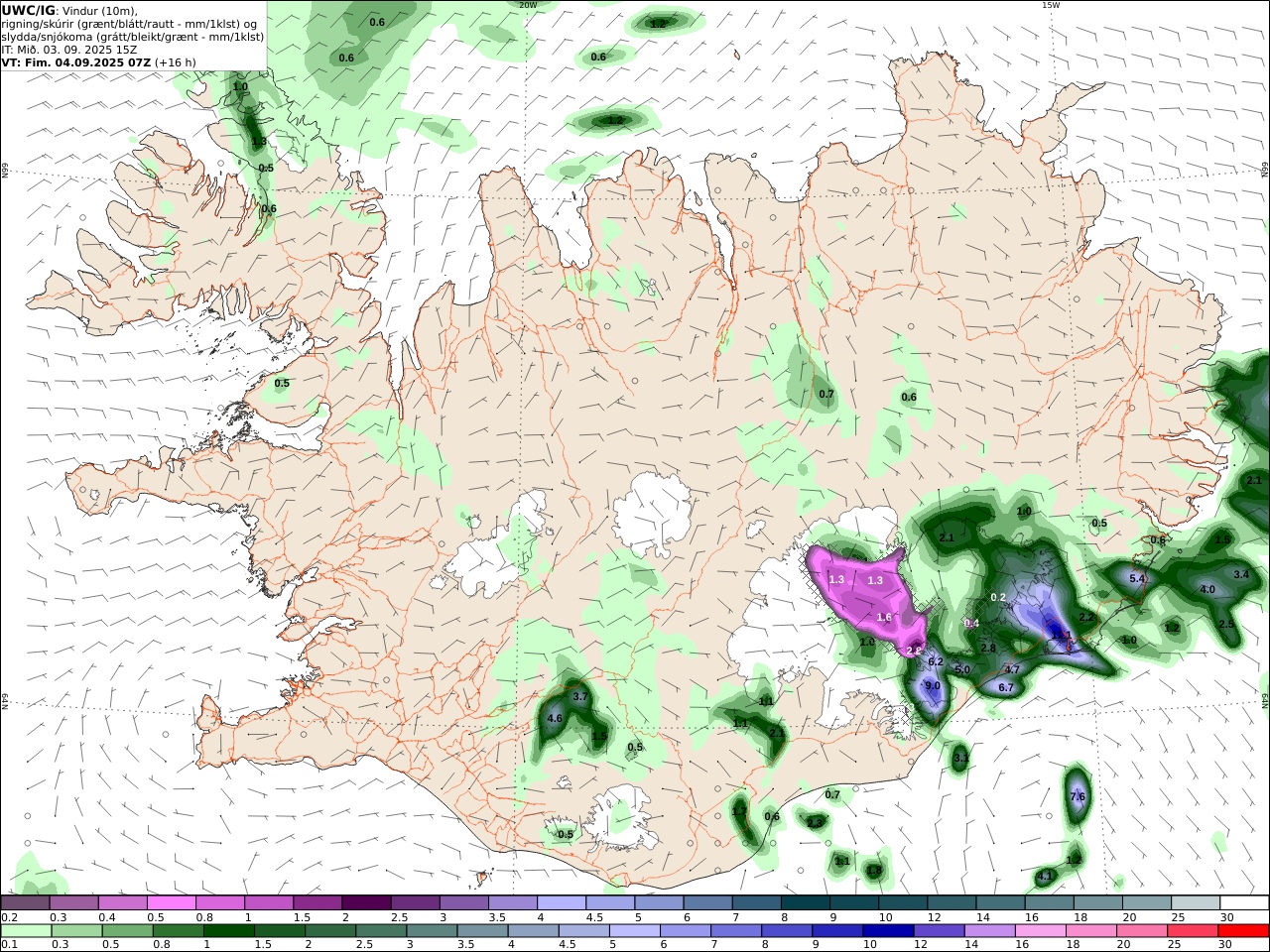Click the 'rigning/skúrir' description line
This screenshot has height=952, width=1270.
pos(130,24)
